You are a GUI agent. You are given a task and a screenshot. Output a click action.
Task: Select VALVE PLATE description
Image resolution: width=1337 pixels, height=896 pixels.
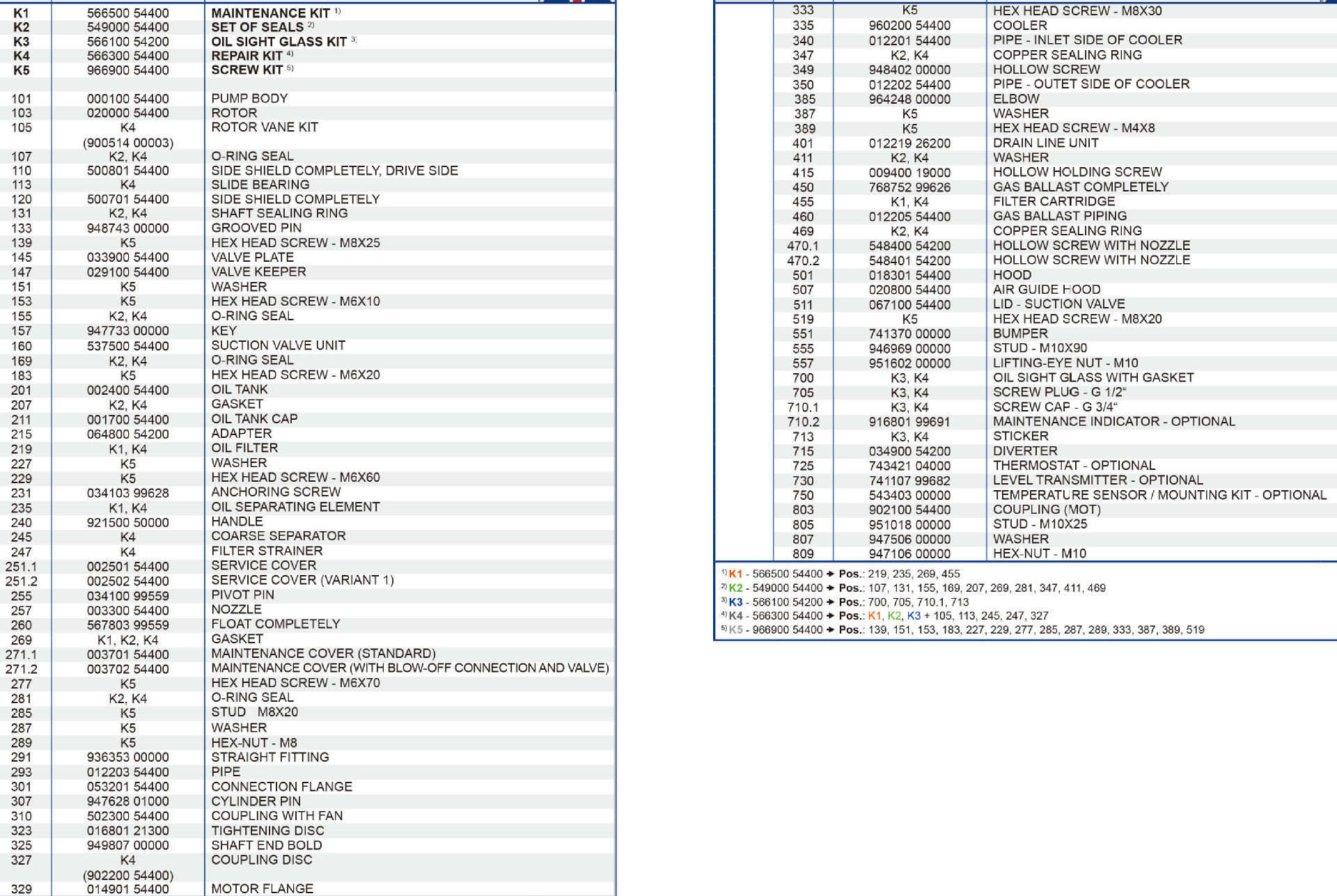252,258
